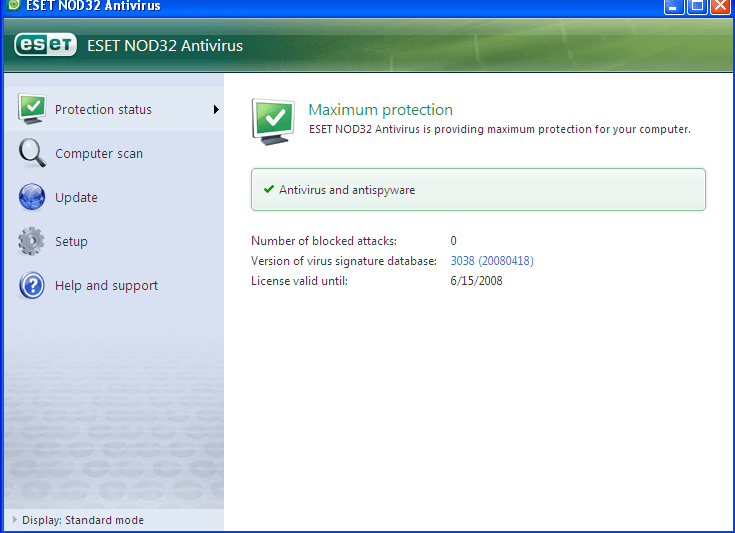Open the Setup section
This screenshot has height=533, width=735.
(114, 241)
